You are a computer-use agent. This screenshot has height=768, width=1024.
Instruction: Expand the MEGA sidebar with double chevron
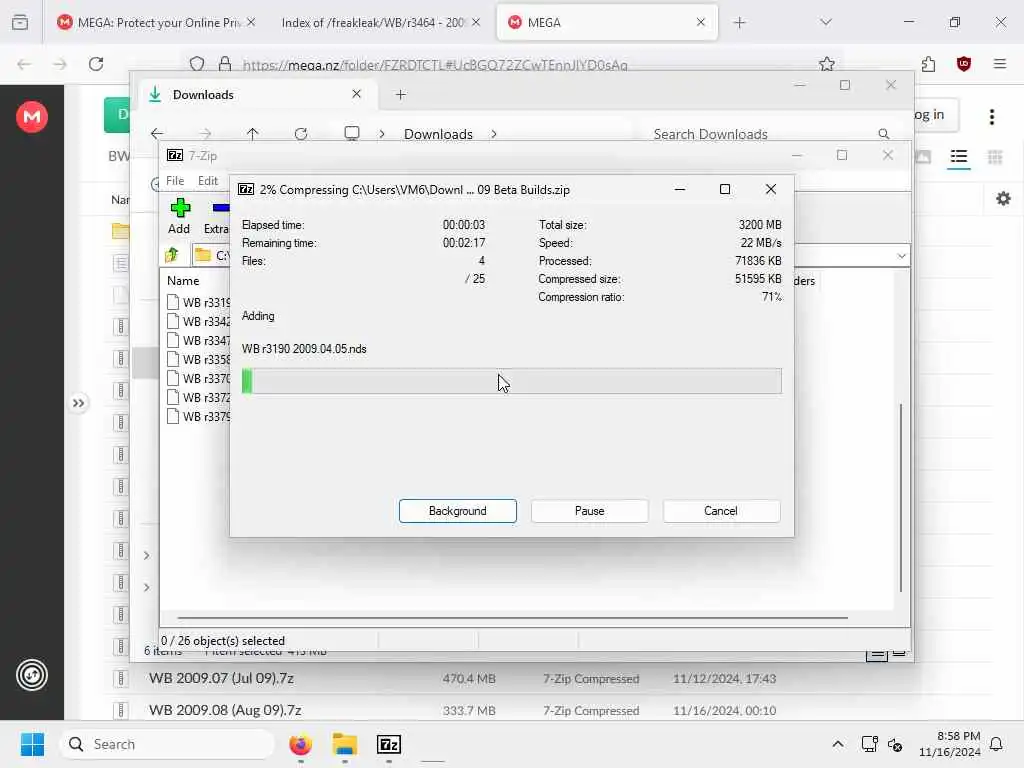point(78,403)
